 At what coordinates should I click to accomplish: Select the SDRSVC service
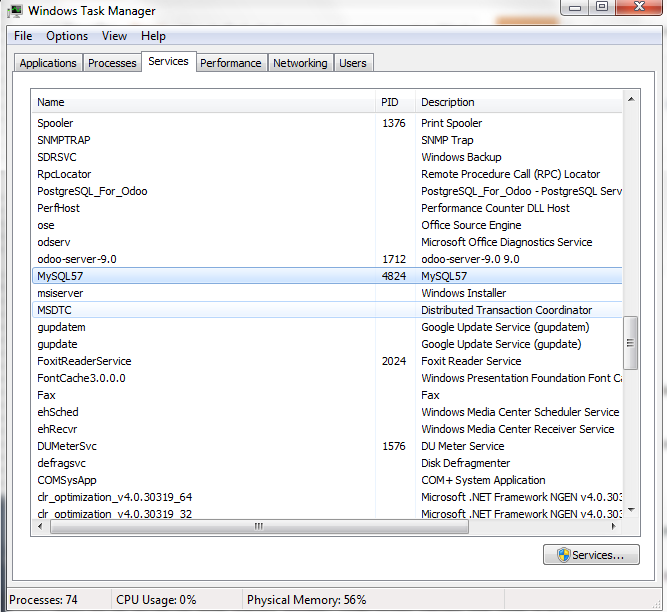[x=57, y=157]
